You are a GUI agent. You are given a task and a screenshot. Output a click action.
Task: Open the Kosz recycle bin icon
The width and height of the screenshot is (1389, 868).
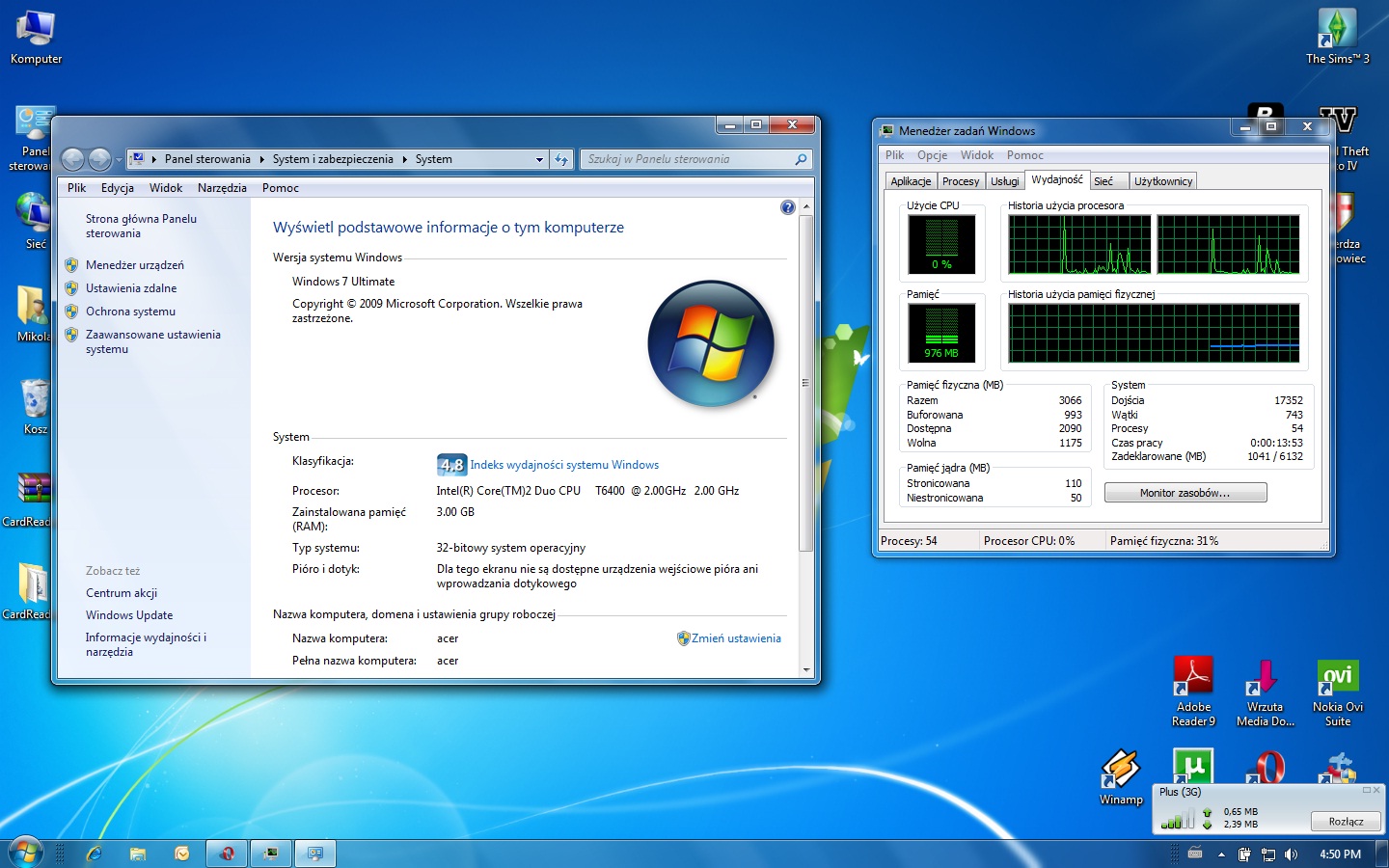click(35, 407)
